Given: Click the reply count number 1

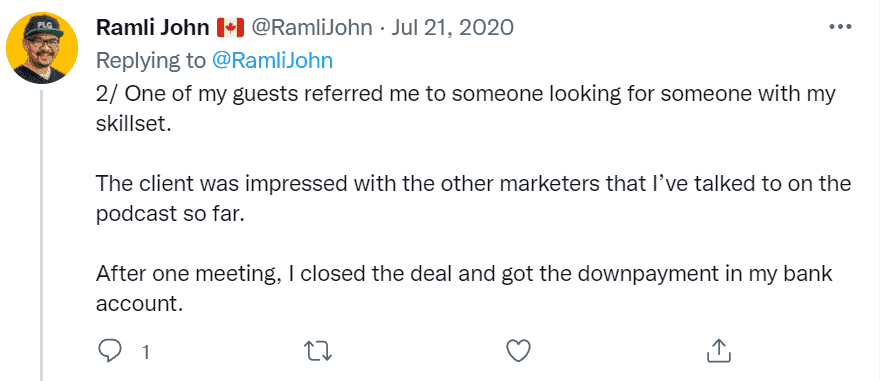Looking at the screenshot, I should tap(146, 352).
